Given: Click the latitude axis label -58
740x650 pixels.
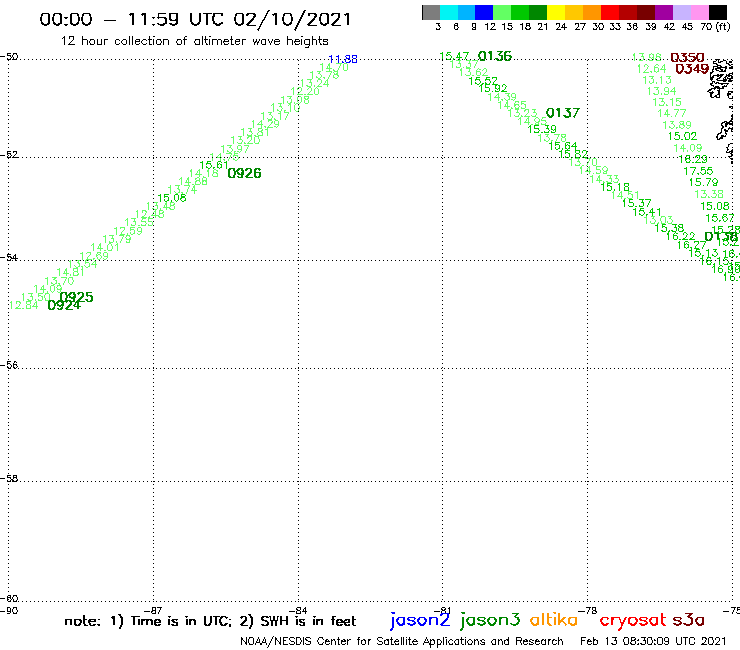Looking at the screenshot, I should tap(9, 479).
